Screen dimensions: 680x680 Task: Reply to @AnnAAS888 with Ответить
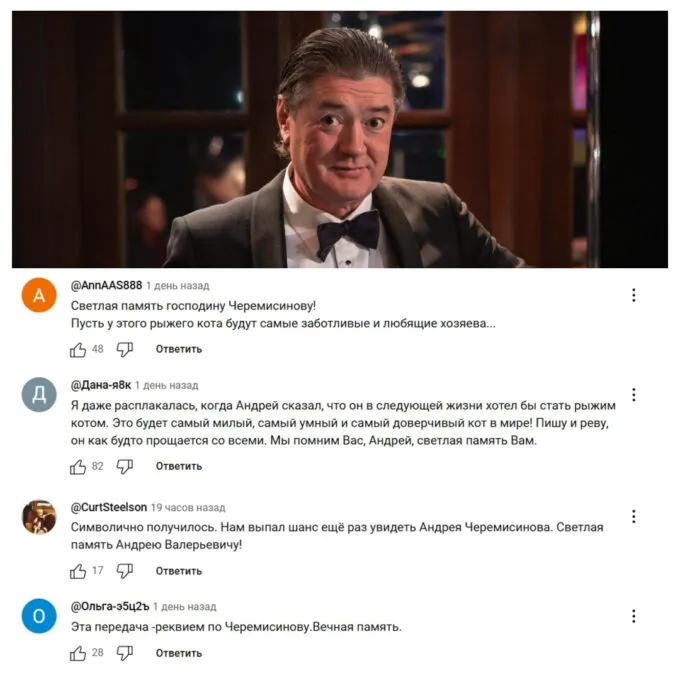[179, 350]
